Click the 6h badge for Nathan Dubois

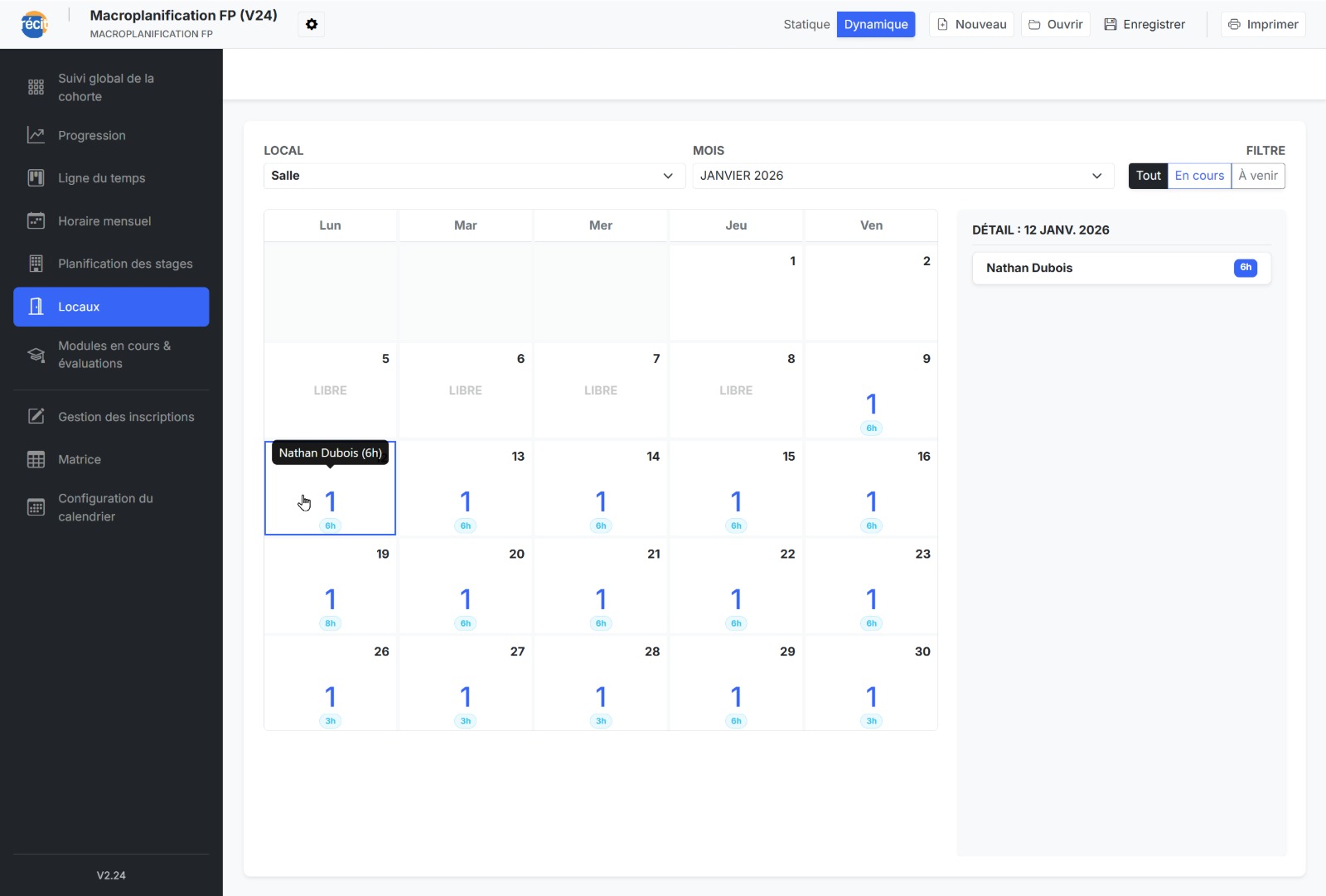point(1245,268)
